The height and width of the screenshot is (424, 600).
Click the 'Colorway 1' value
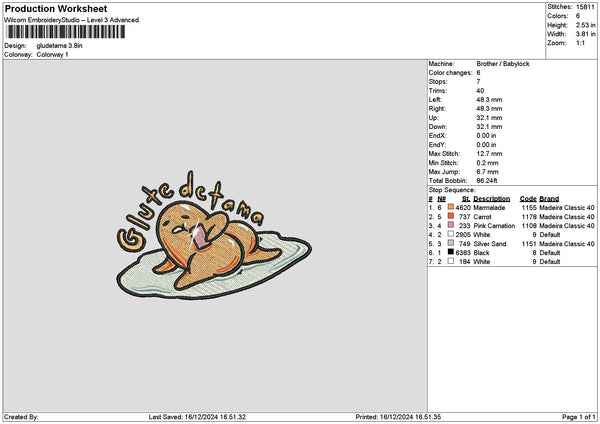click(x=52, y=54)
